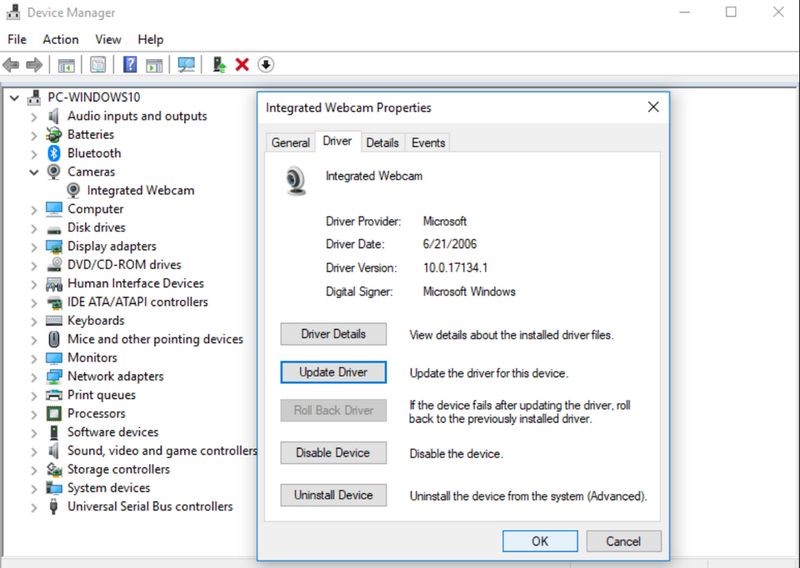Click the Uninstall Device button
Image resolution: width=800 pixels, height=568 pixels.
333,496
